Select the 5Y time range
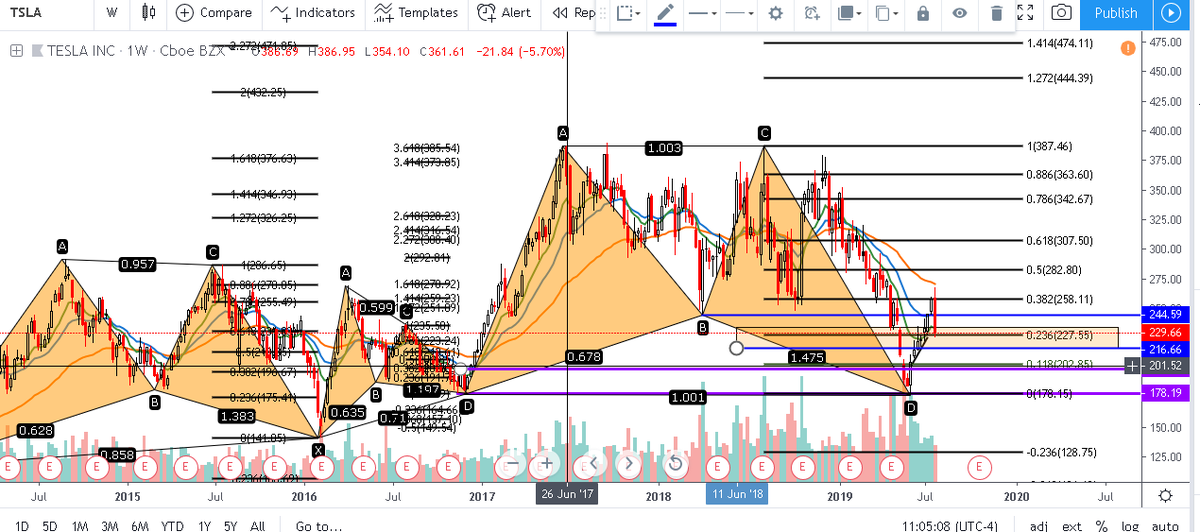 230,524
